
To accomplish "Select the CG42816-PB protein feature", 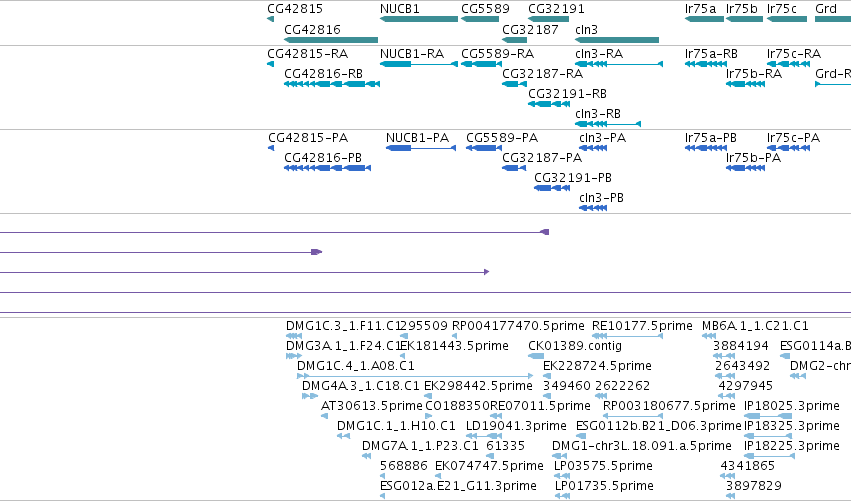I will 327,168.
